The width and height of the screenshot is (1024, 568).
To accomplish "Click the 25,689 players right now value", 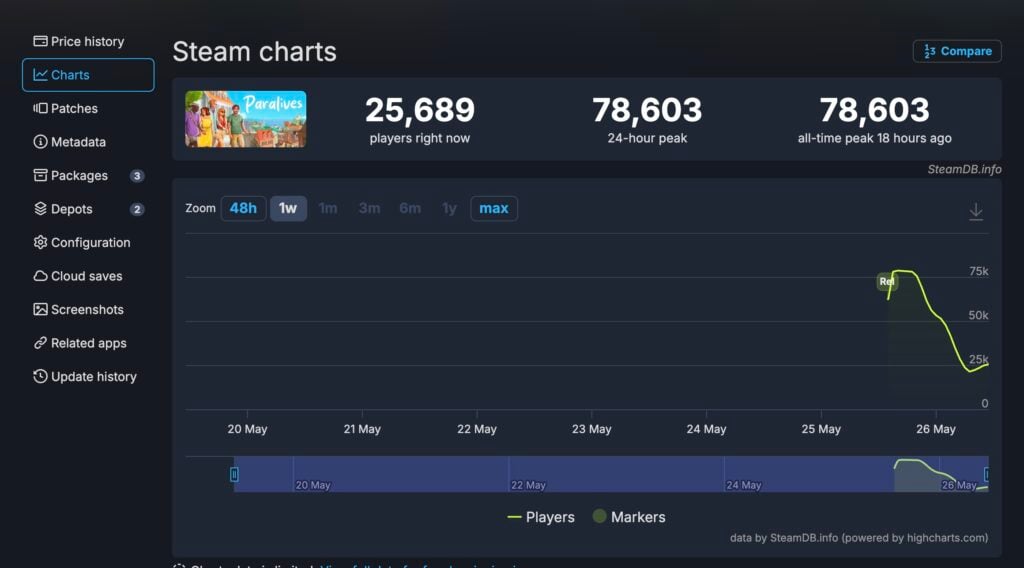I will point(420,110).
